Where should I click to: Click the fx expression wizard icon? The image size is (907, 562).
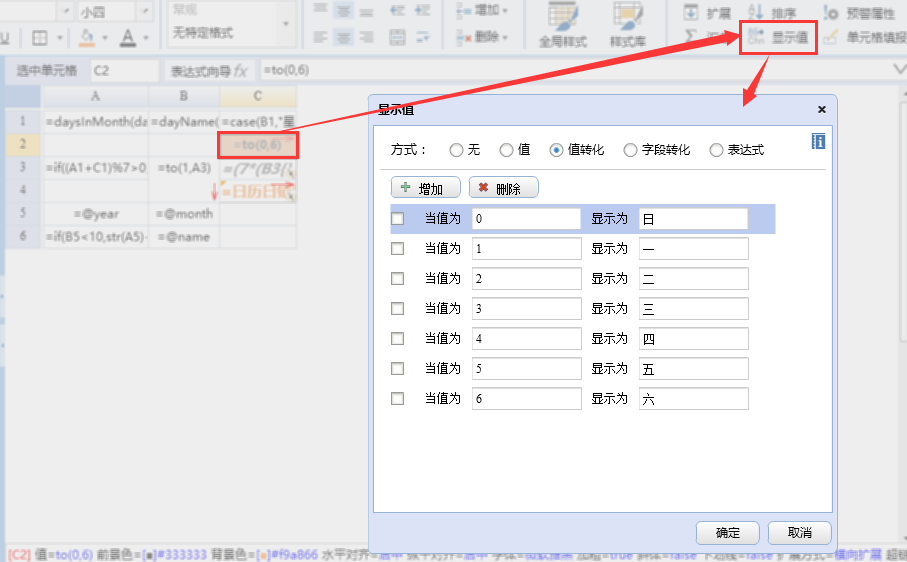pos(240,71)
